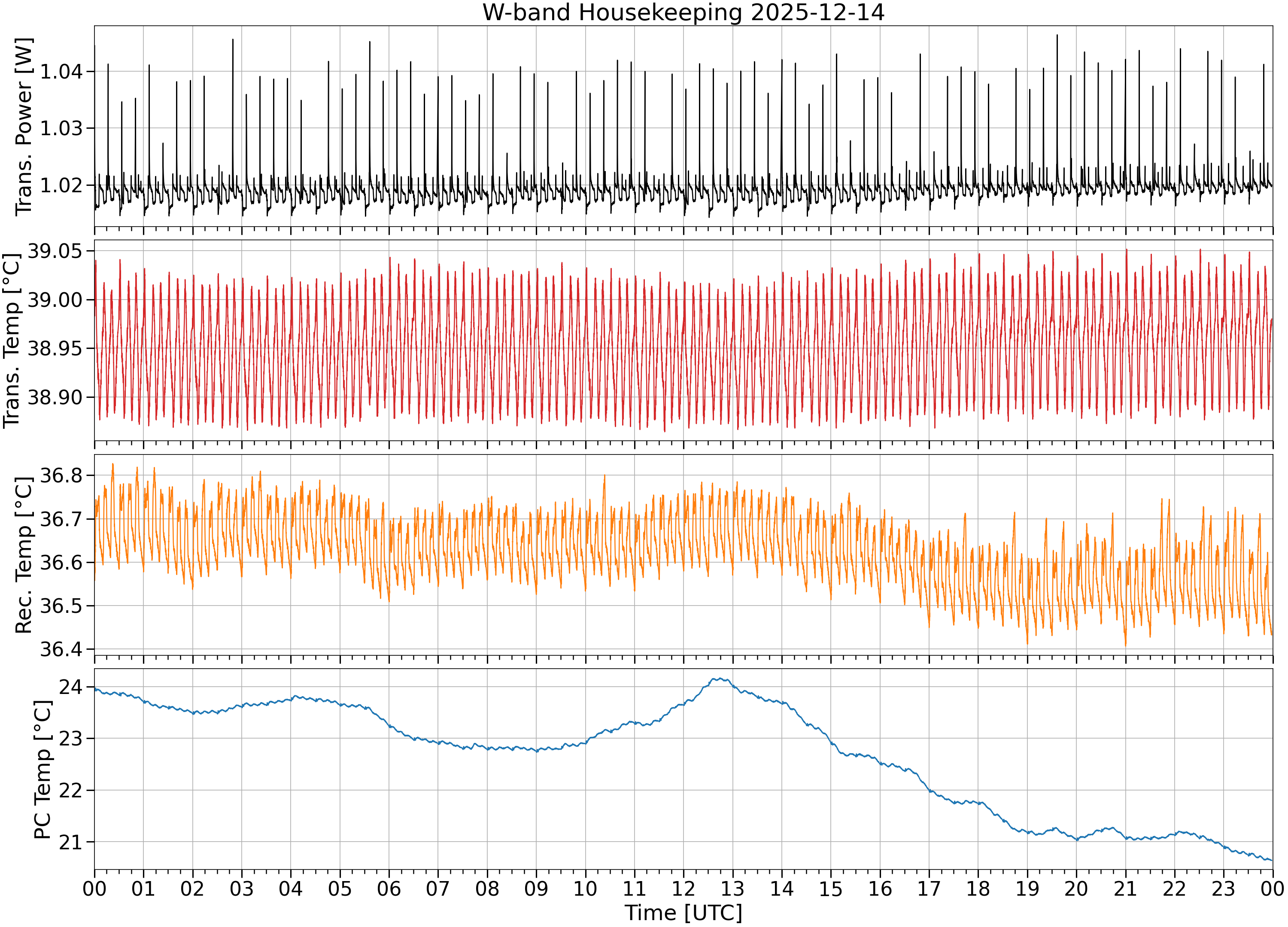This screenshot has height=927, width=1288.
Task: Select the 06 hour tick label
Action: 389,888
